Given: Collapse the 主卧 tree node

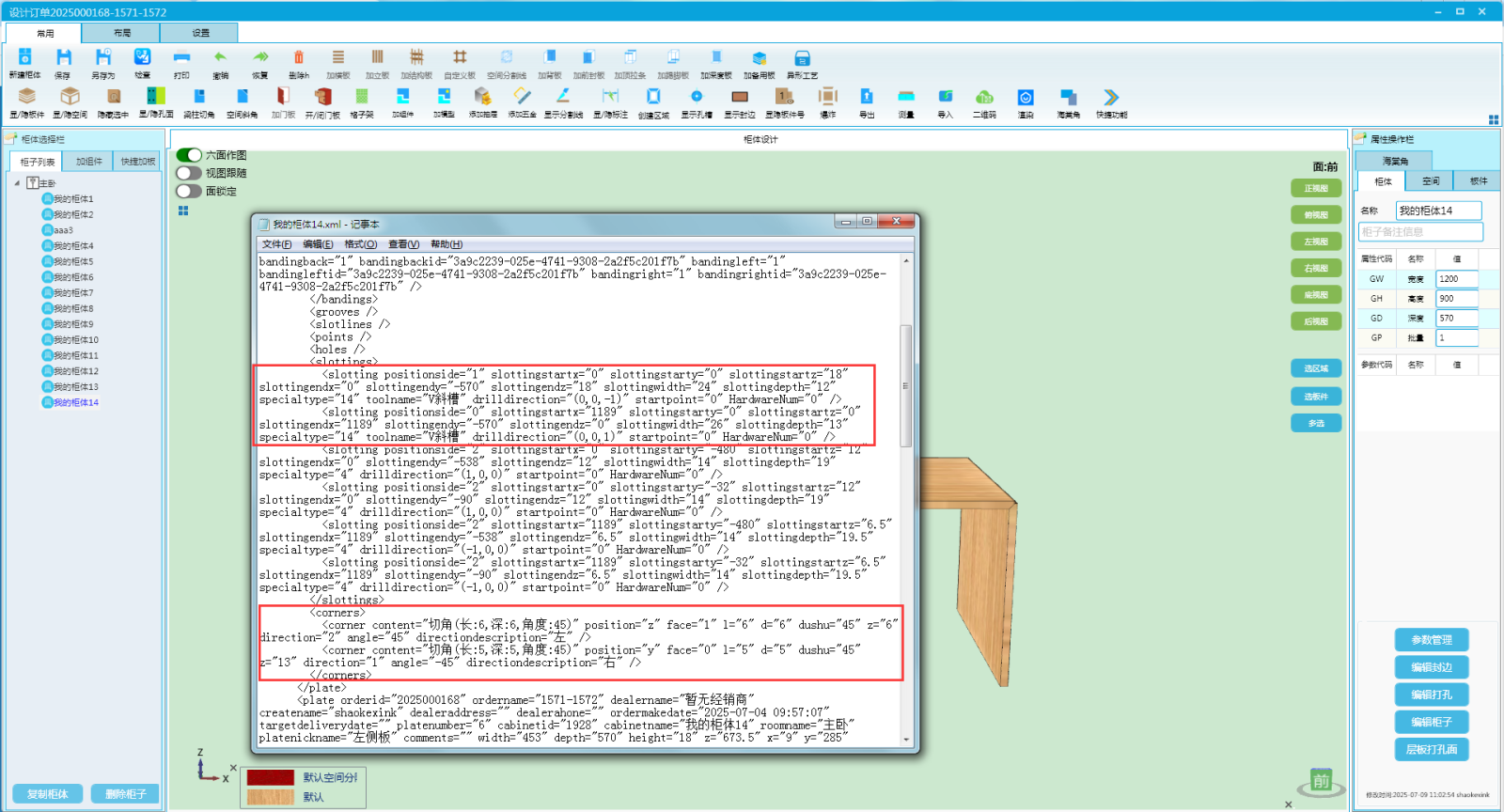Looking at the screenshot, I should (17, 183).
